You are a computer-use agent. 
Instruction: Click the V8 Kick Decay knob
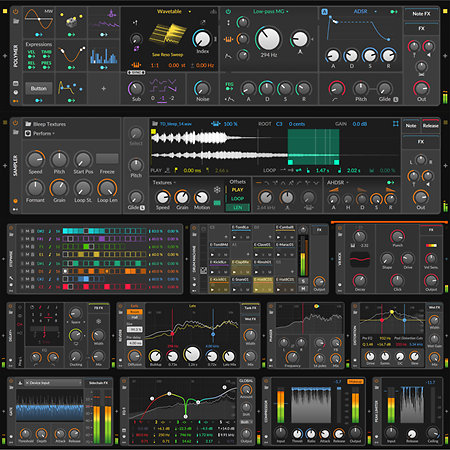point(360,281)
